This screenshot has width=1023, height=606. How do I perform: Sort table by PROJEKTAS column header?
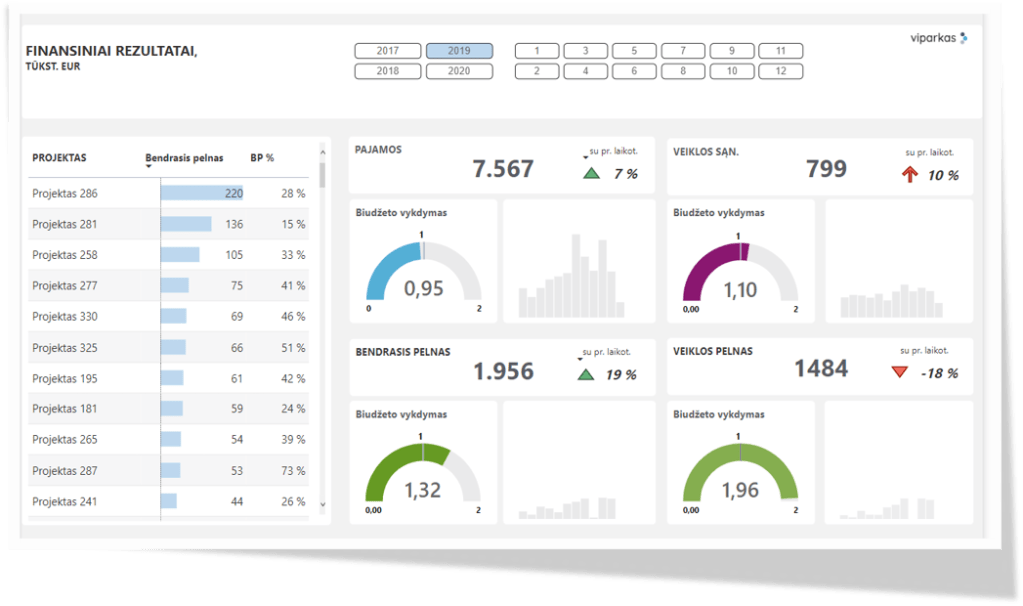pyautogui.click(x=59, y=158)
